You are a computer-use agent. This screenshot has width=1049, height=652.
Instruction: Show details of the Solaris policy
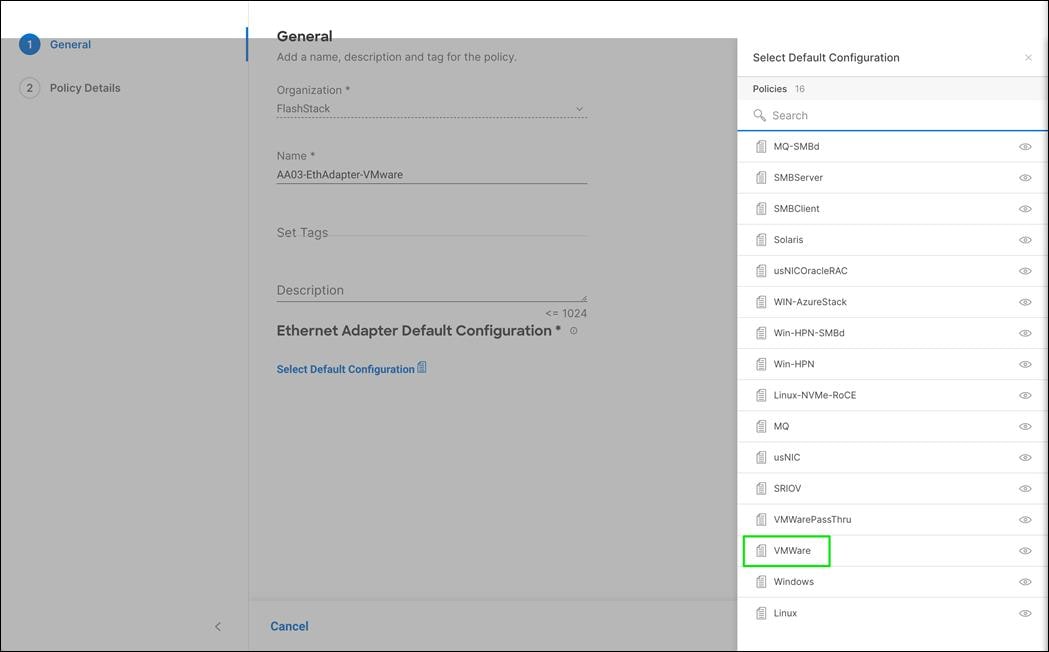click(1024, 239)
